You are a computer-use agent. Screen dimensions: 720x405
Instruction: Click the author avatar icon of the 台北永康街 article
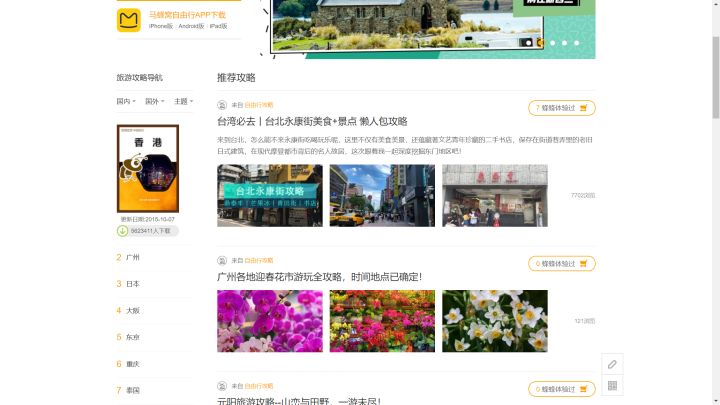click(x=222, y=105)
